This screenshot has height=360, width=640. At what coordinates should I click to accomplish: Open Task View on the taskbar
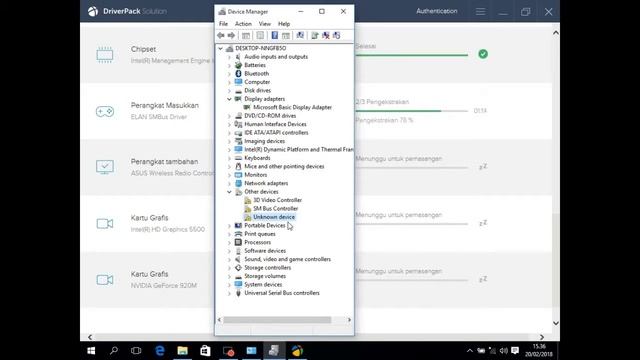136,351
